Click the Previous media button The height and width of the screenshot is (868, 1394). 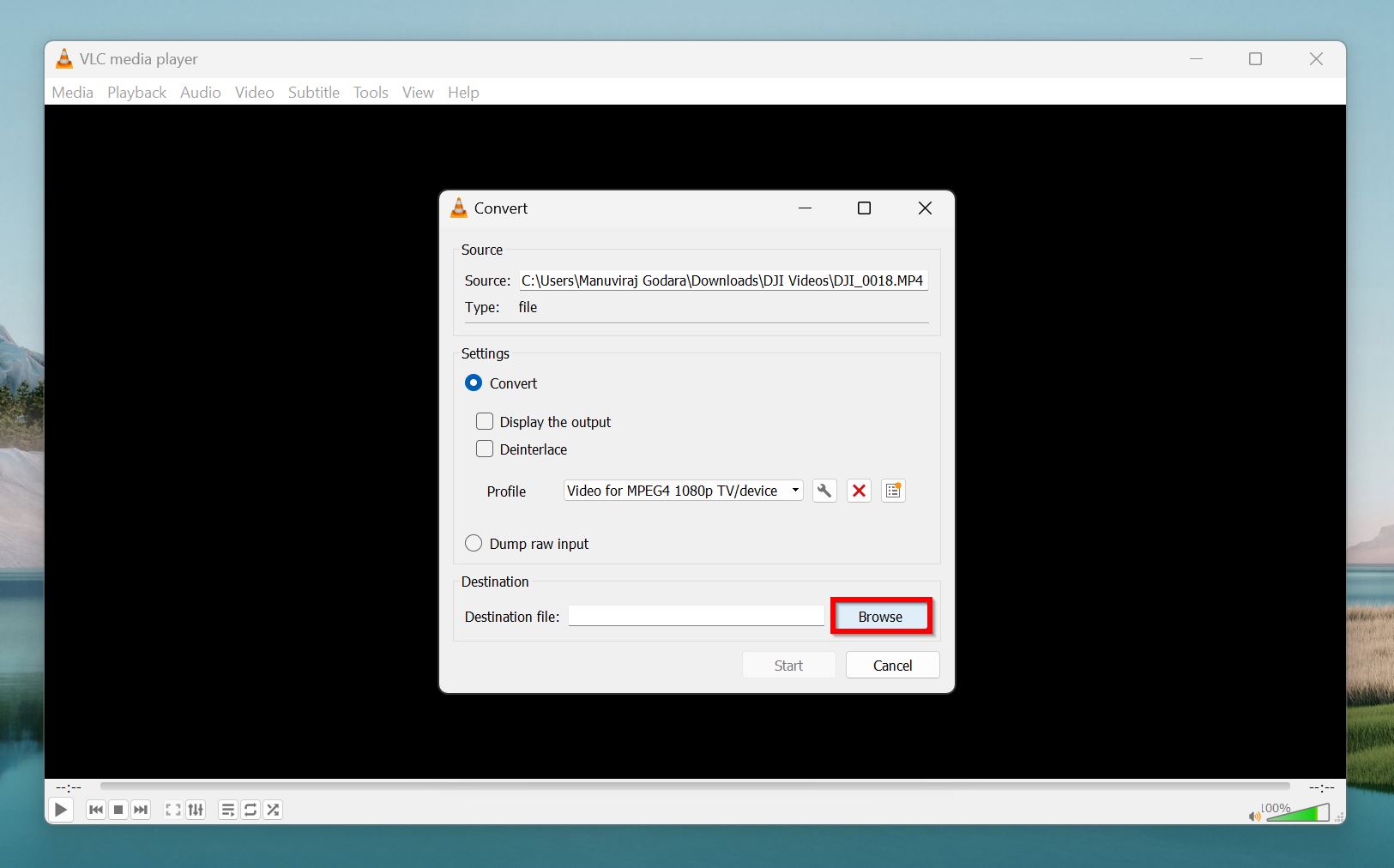pos(96,810)
